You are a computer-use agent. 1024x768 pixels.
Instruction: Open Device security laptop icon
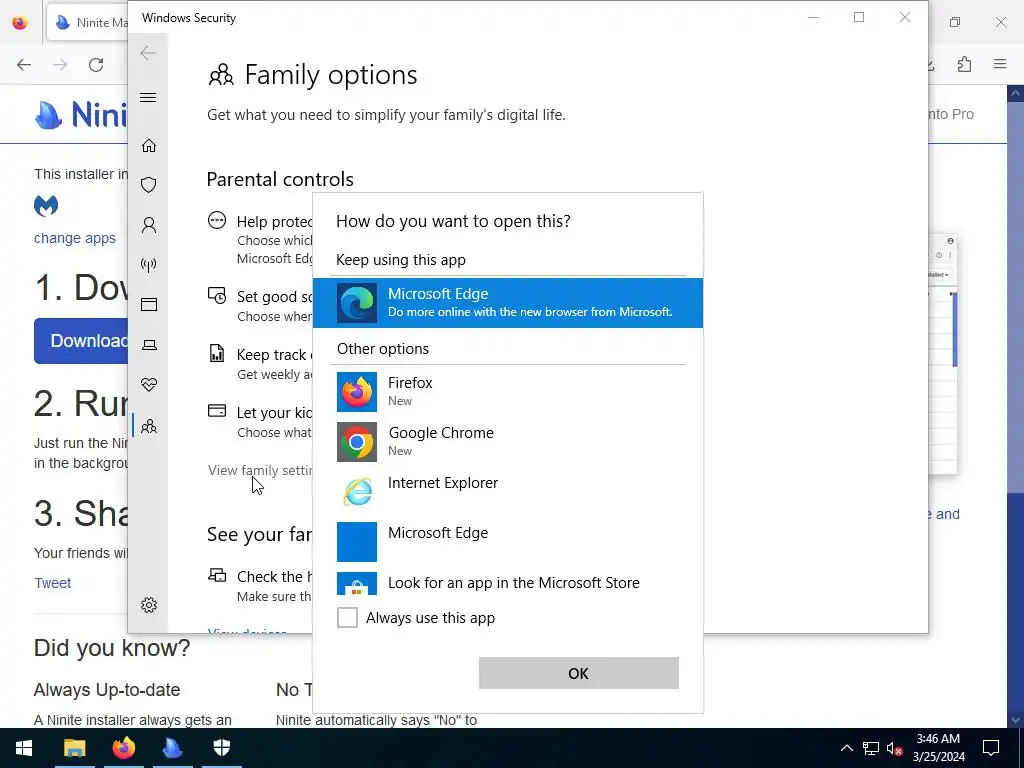[x=149, y=345]
